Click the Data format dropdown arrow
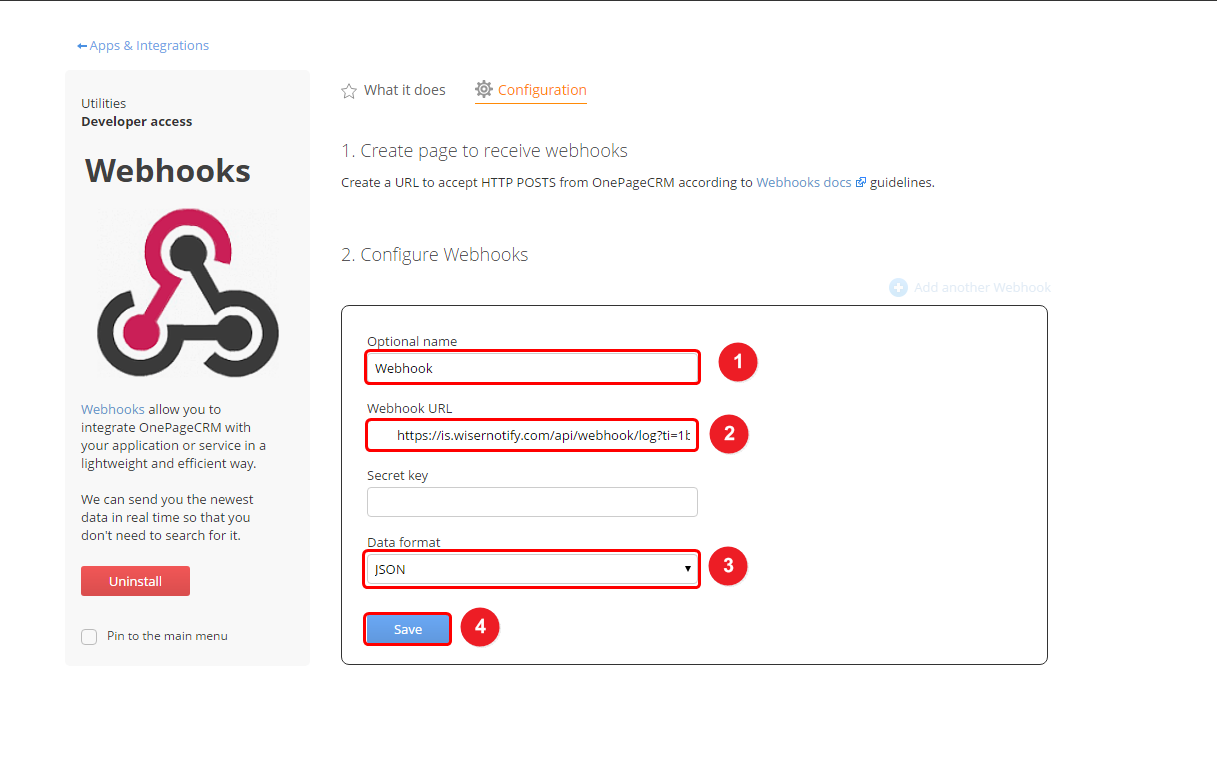The height and width of the screenshot is (757, 1217). point(687,569)
